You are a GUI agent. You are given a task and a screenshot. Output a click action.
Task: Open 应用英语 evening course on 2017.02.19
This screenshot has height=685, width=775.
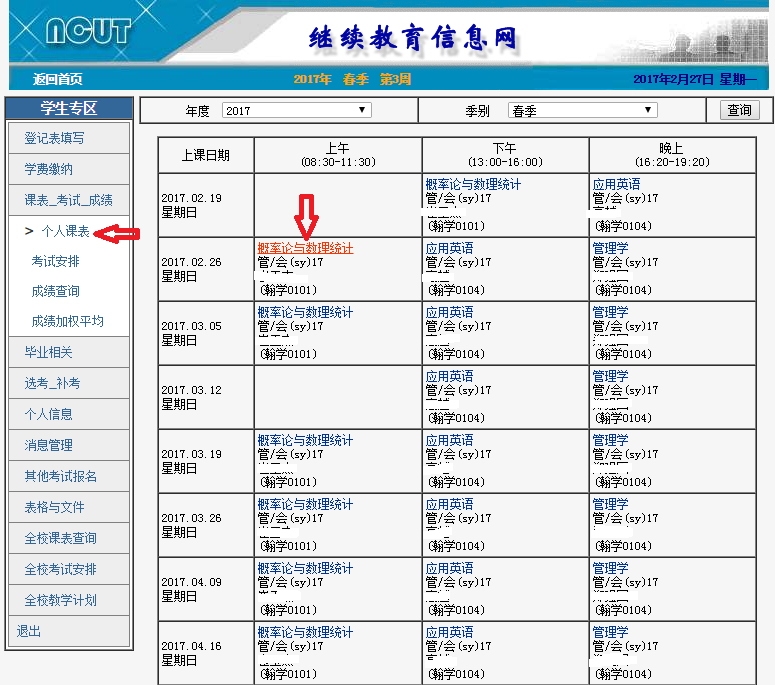(616, 184)
